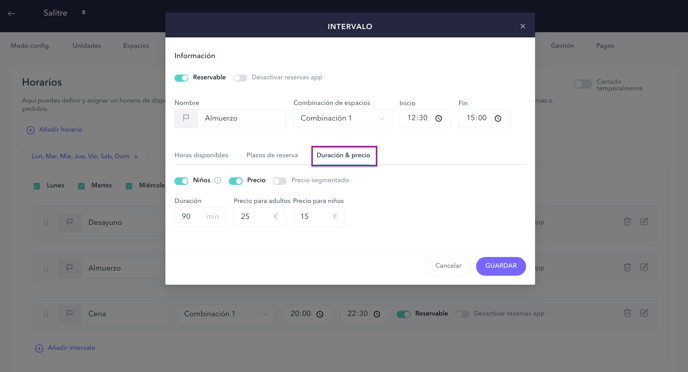Click the plus icon beside Añadir horario

(30, 130)
